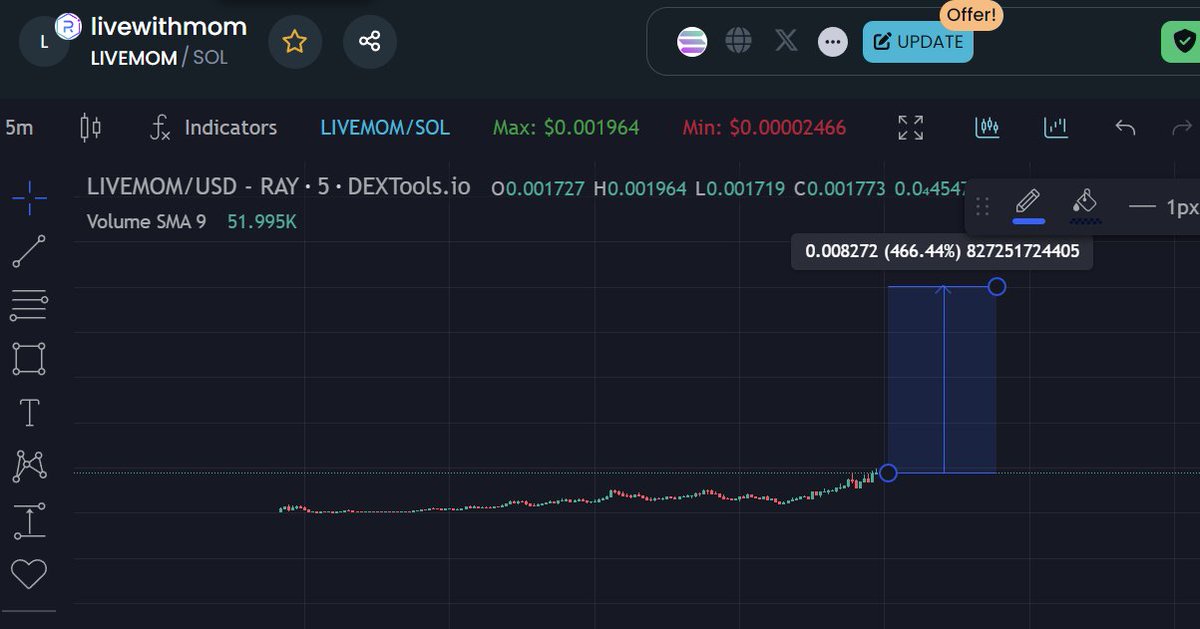The width and height of the screenshot is (1200, 629).
Task: Redo the chart action
Action: pyautogui.click(x=1182, y=127)
